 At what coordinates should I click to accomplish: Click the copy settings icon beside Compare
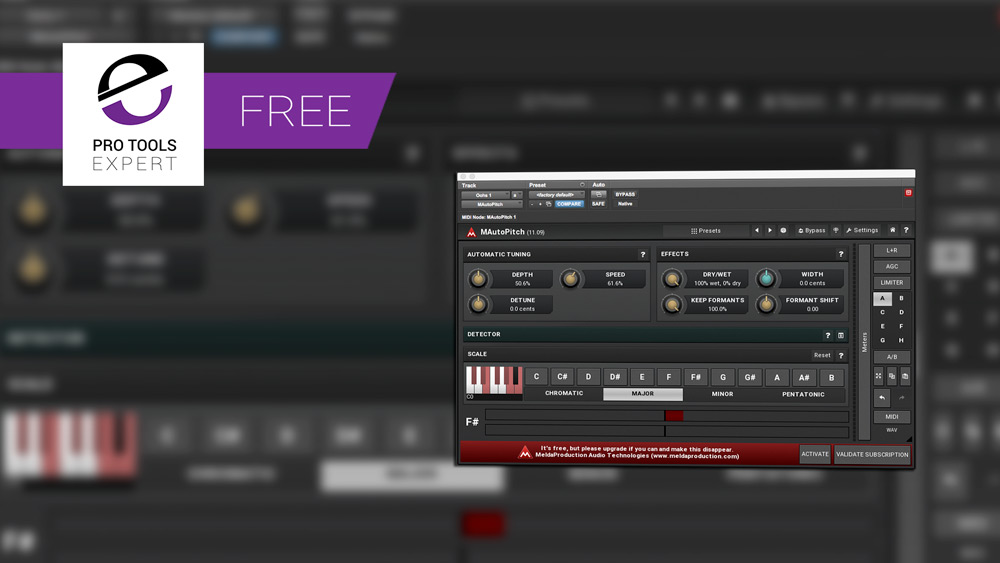coord(548,204)
